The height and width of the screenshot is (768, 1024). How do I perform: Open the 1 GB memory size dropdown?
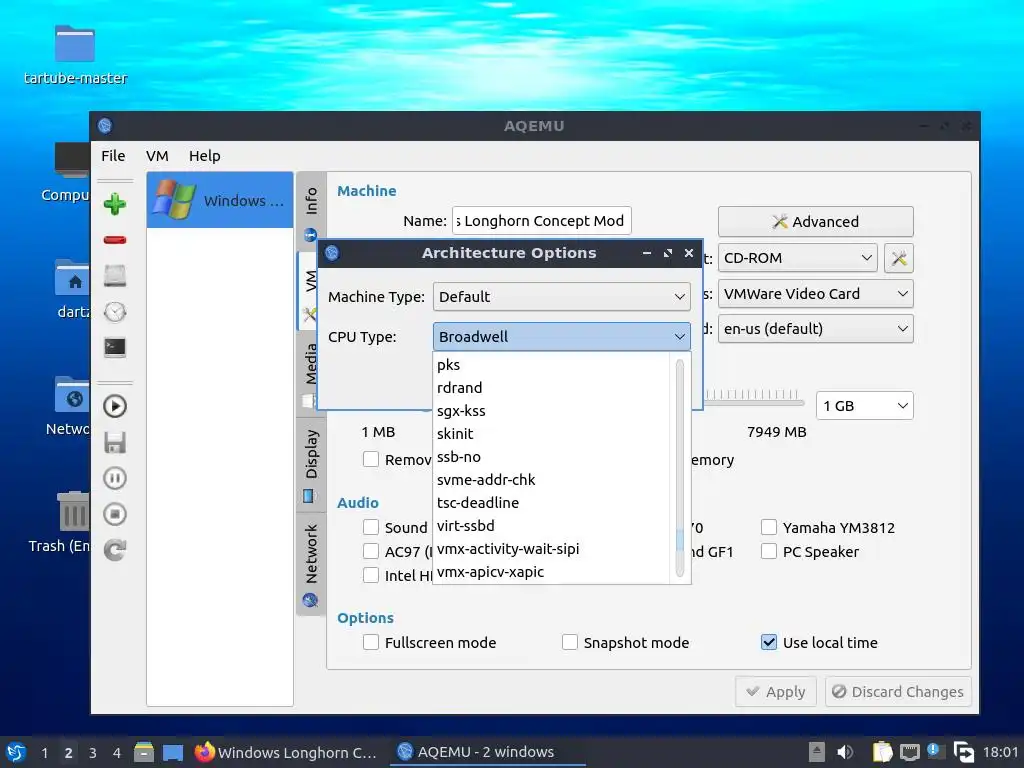pos(865,406)
